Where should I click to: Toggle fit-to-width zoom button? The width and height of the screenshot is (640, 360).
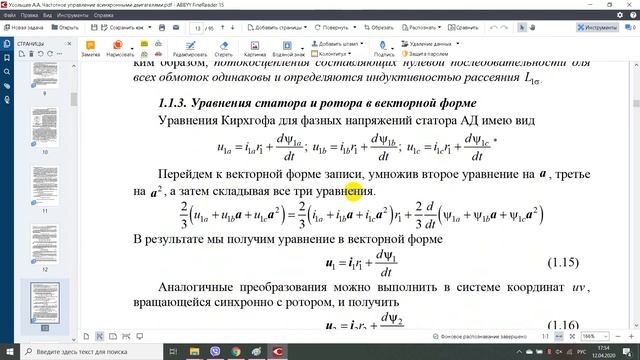[x=559, y=336]
